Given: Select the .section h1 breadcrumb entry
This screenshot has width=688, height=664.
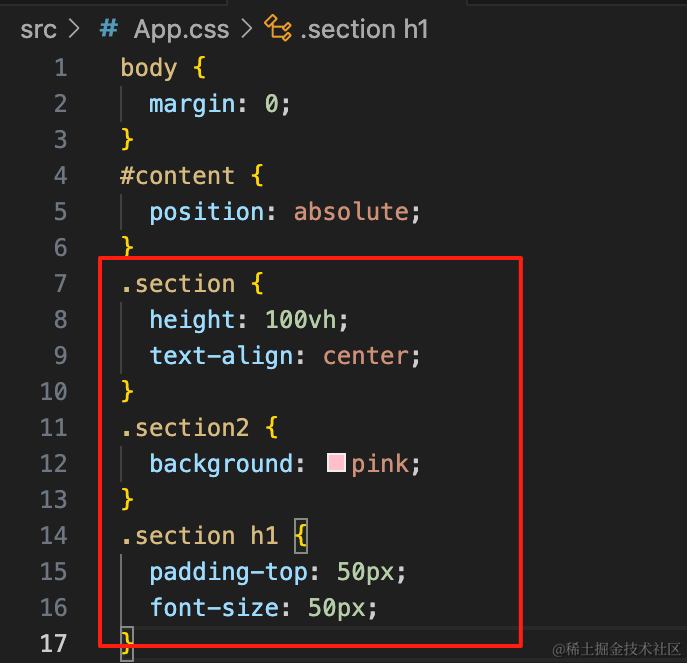Looking at the screenshot, I should 364,29.
